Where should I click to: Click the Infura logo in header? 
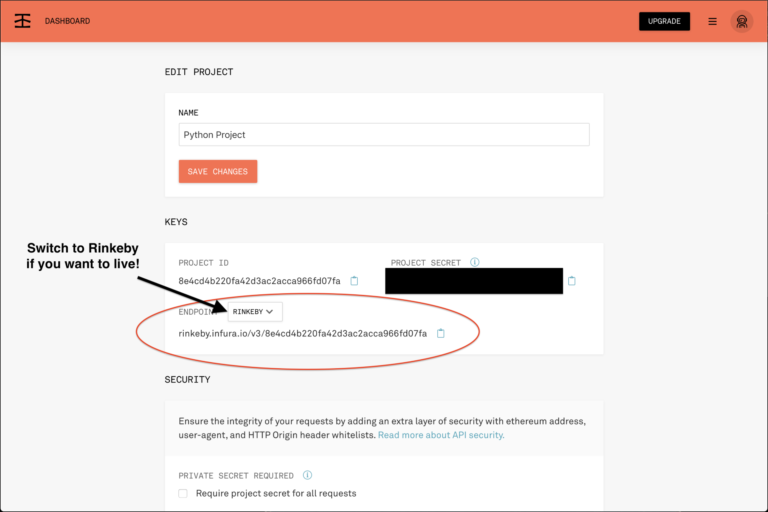point(23,21)
